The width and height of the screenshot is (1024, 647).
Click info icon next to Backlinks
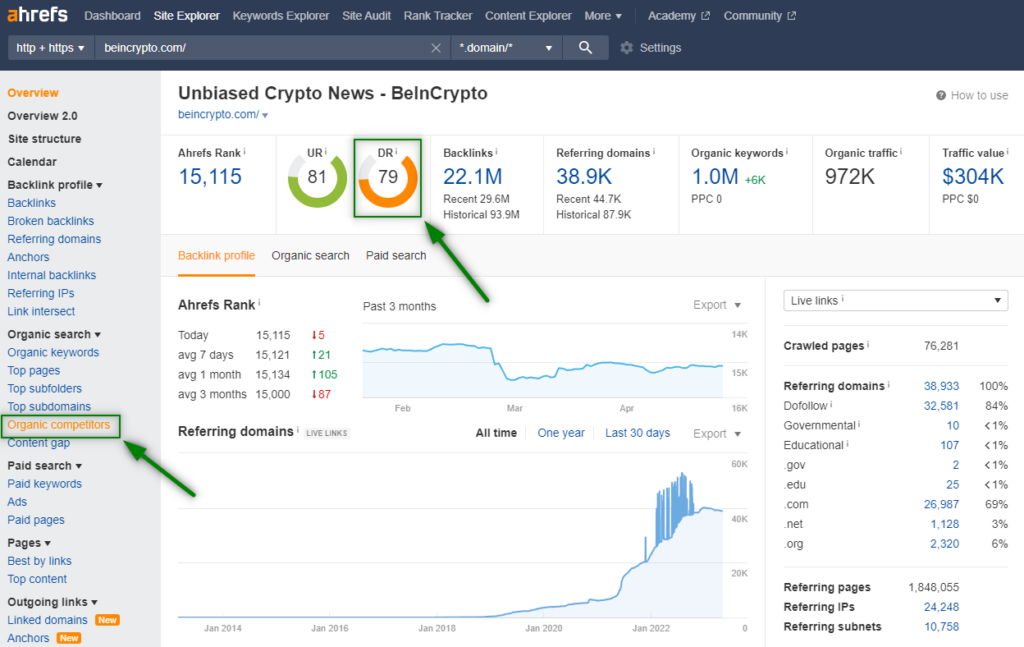click(497, 153)
